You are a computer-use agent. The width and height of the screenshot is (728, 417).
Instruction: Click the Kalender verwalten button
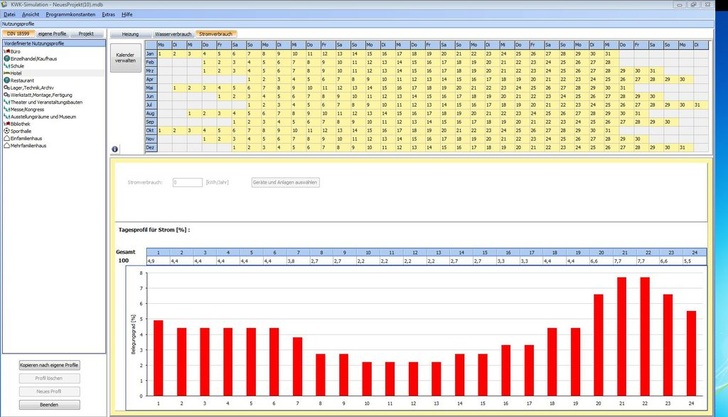(x=124, y=57)
